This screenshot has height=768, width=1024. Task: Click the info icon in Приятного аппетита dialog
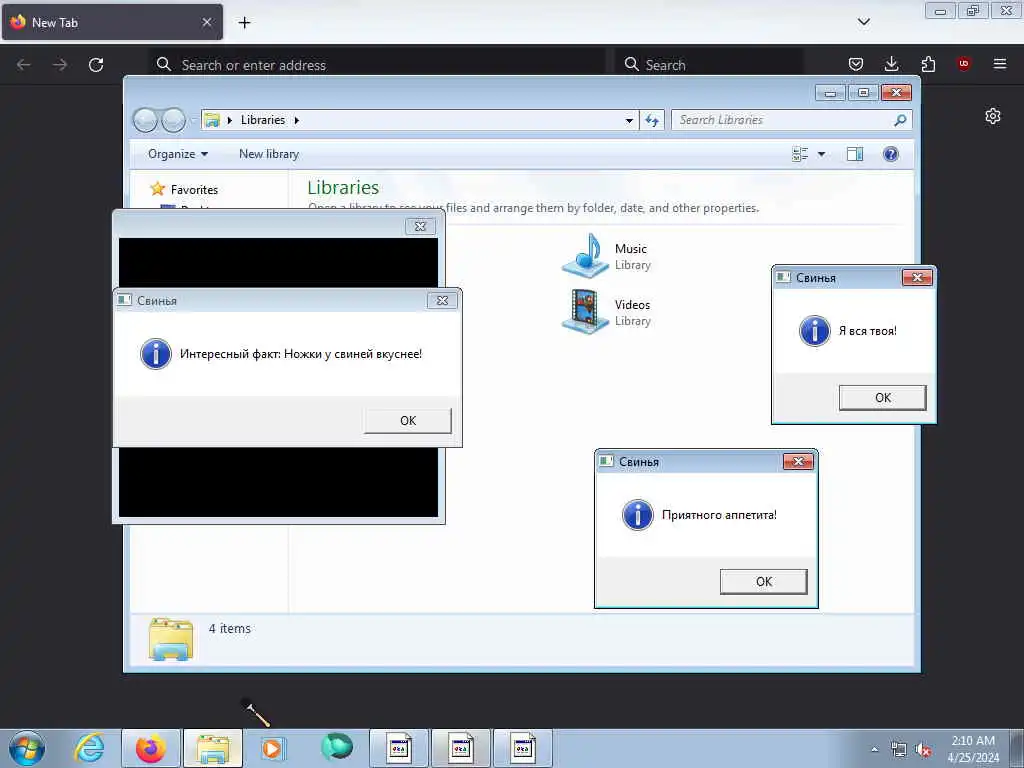point(637,515)
